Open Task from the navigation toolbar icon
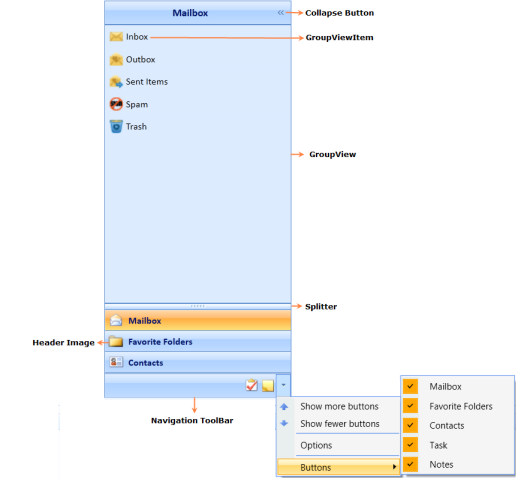Image resolution: width=524 pixels, height=482 pixels. click(252, 385)
